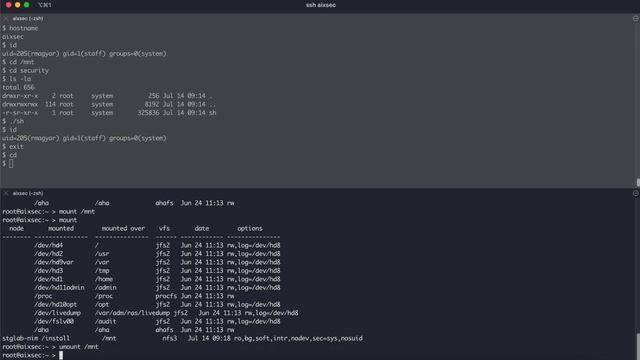Click the '$ hostname' command line
Screen dimensions: 640x360
pos(20,28)
